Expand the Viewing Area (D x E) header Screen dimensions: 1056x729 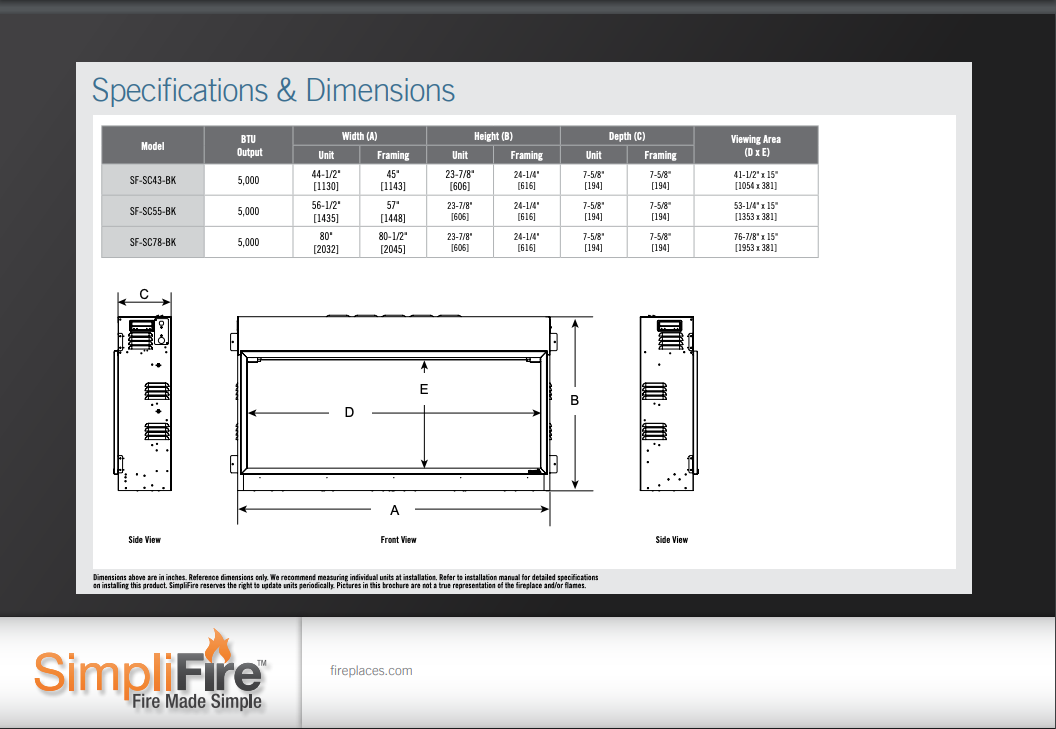pyautogui.click(x=755, y=144)
